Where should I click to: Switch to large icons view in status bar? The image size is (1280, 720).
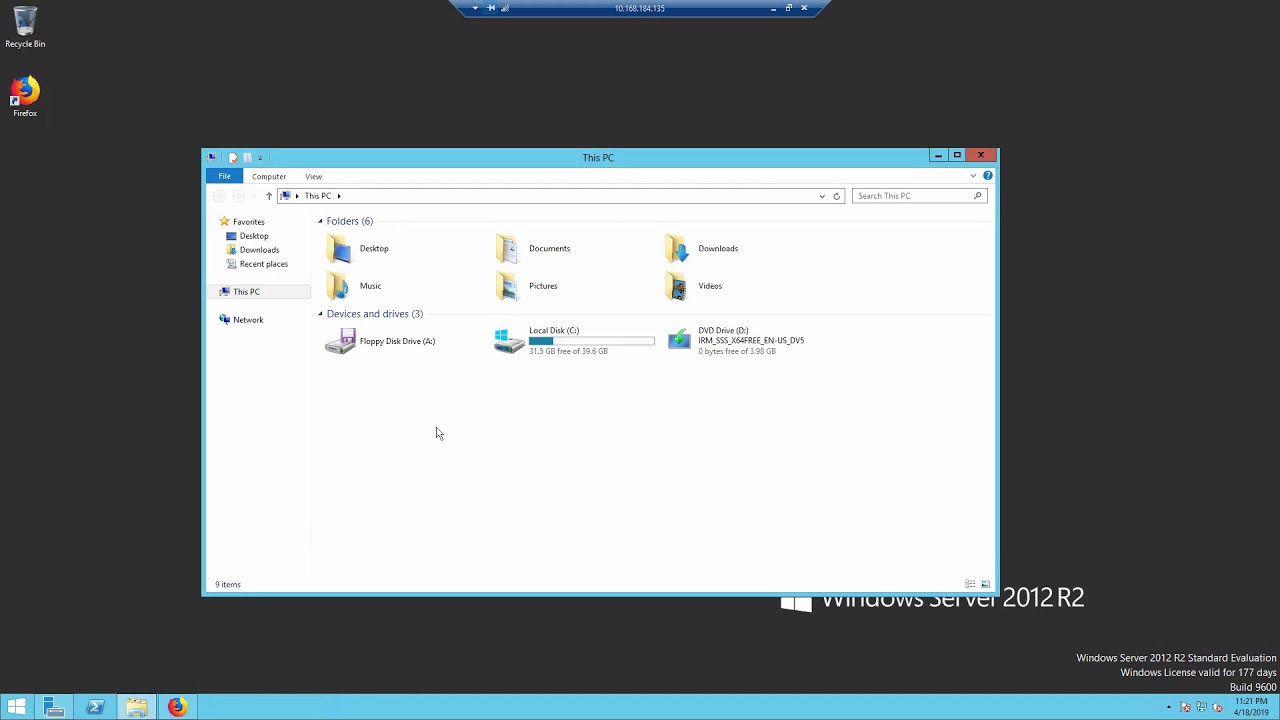985,584
